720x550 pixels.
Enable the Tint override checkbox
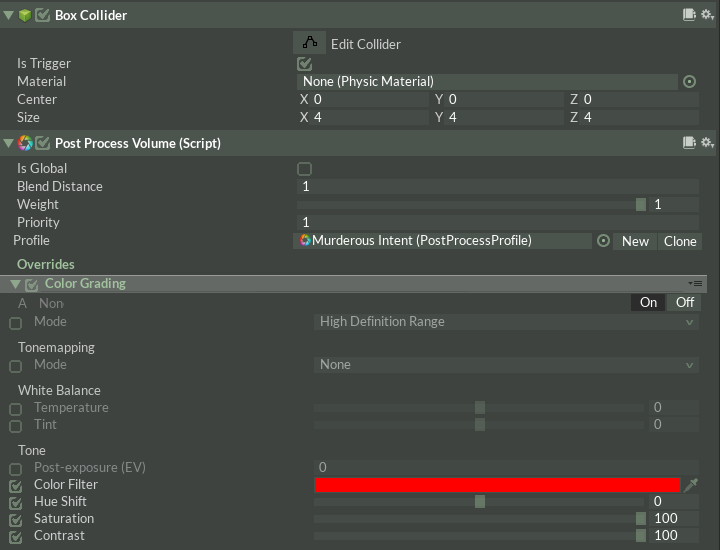click(16, 426)
